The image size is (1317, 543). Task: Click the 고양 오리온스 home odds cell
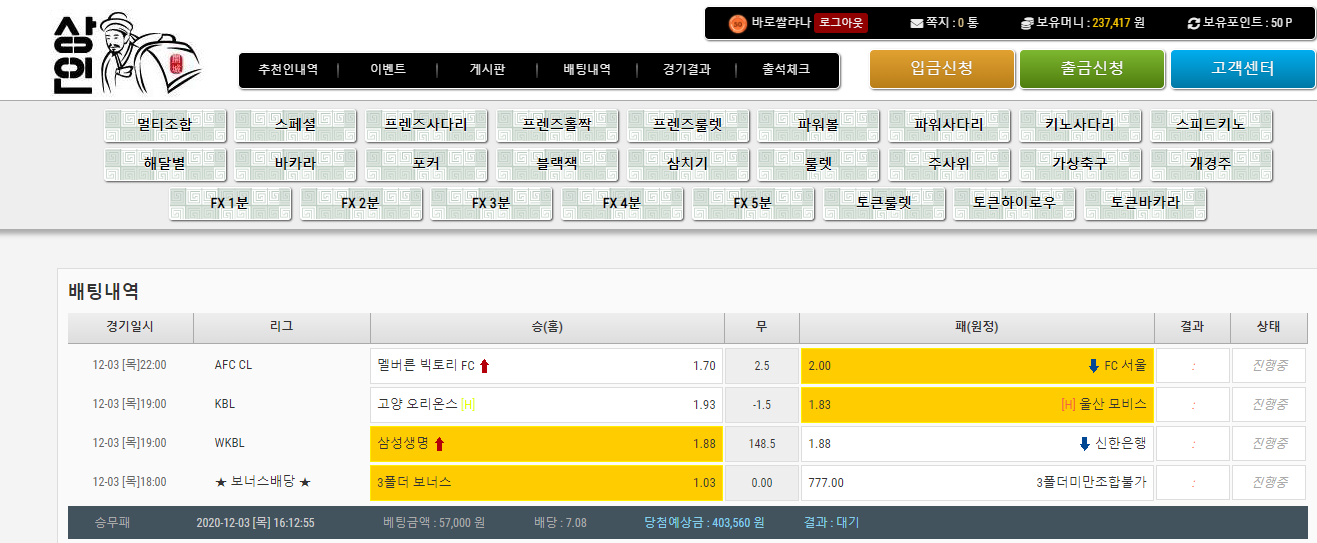click(546, 405)
